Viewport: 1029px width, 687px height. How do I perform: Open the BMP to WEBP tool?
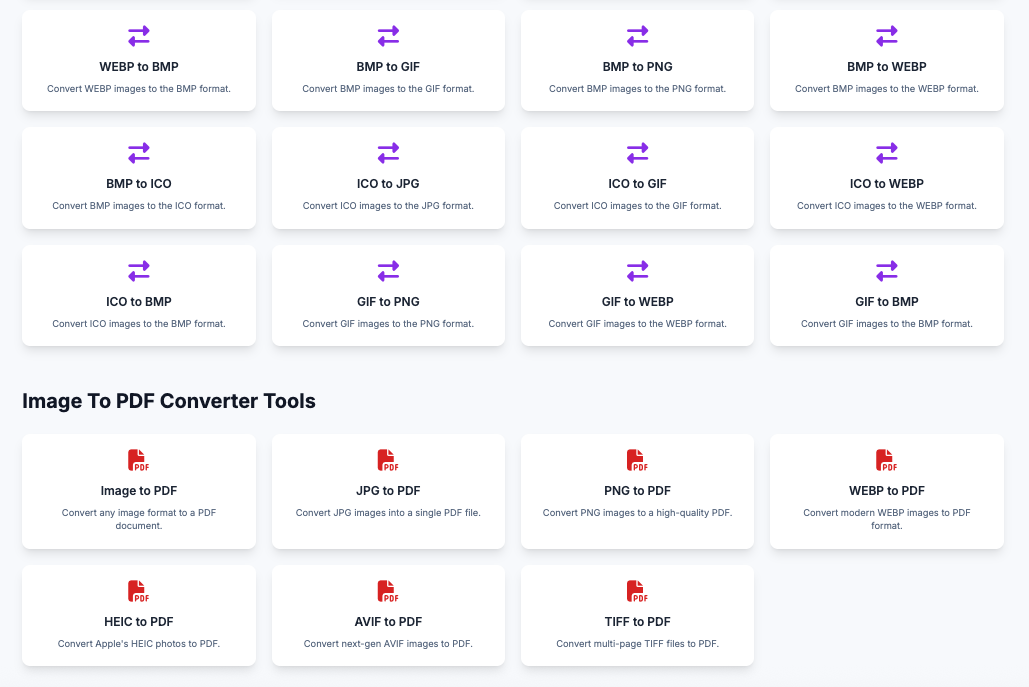pos(887,60)
